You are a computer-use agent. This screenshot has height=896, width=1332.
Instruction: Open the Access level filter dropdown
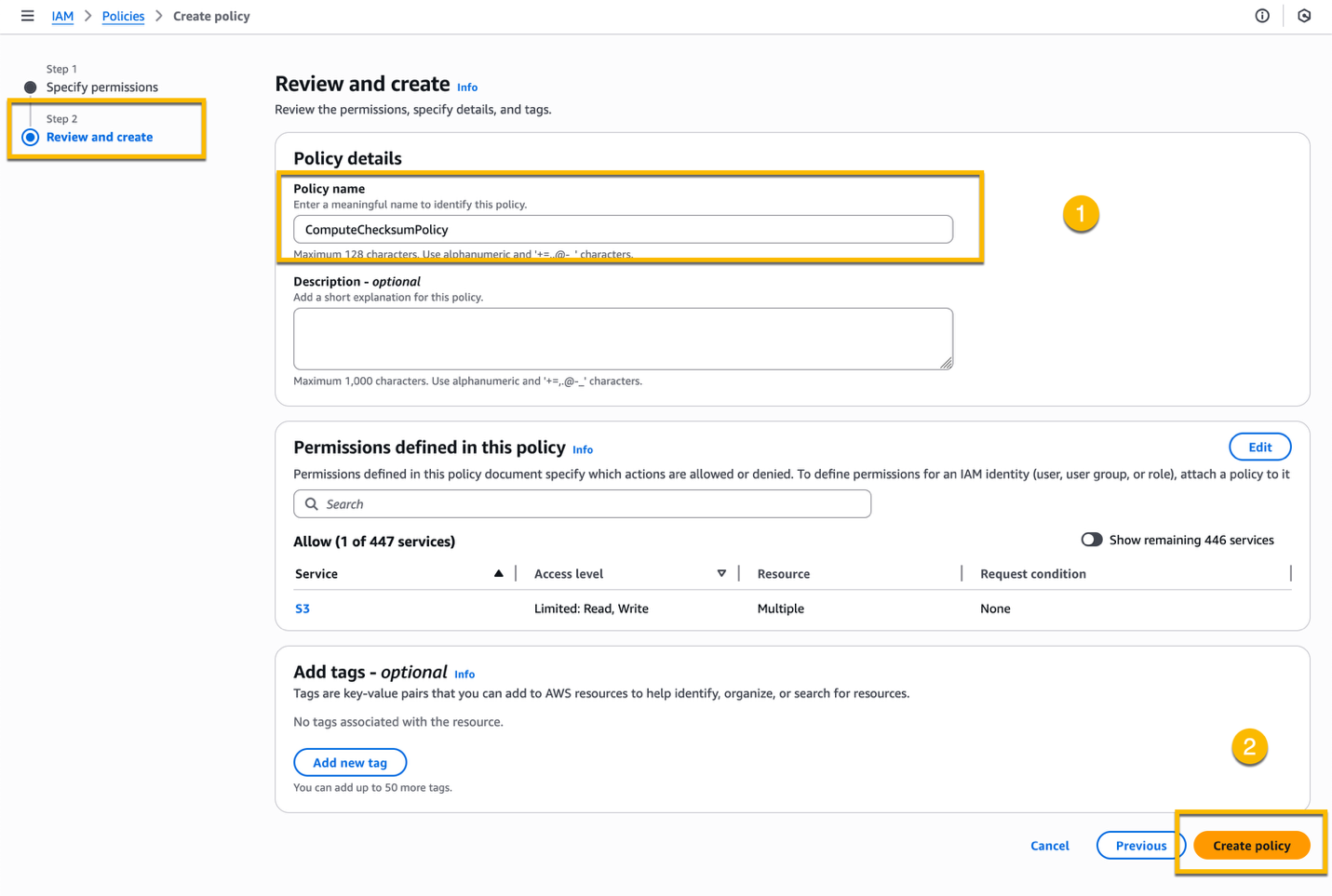pos(722,573)
